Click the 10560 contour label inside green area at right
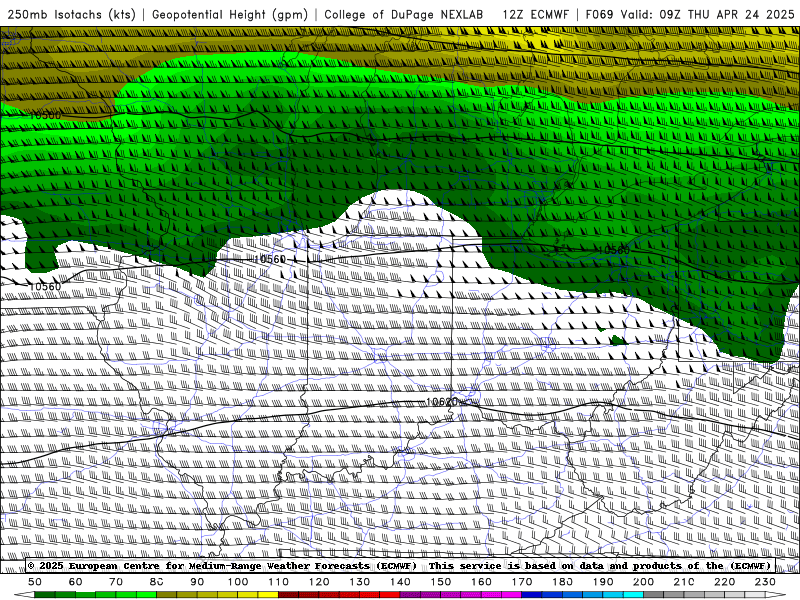Image resolution: width=800 pixels, height=600 pixels. pos(614,251)
